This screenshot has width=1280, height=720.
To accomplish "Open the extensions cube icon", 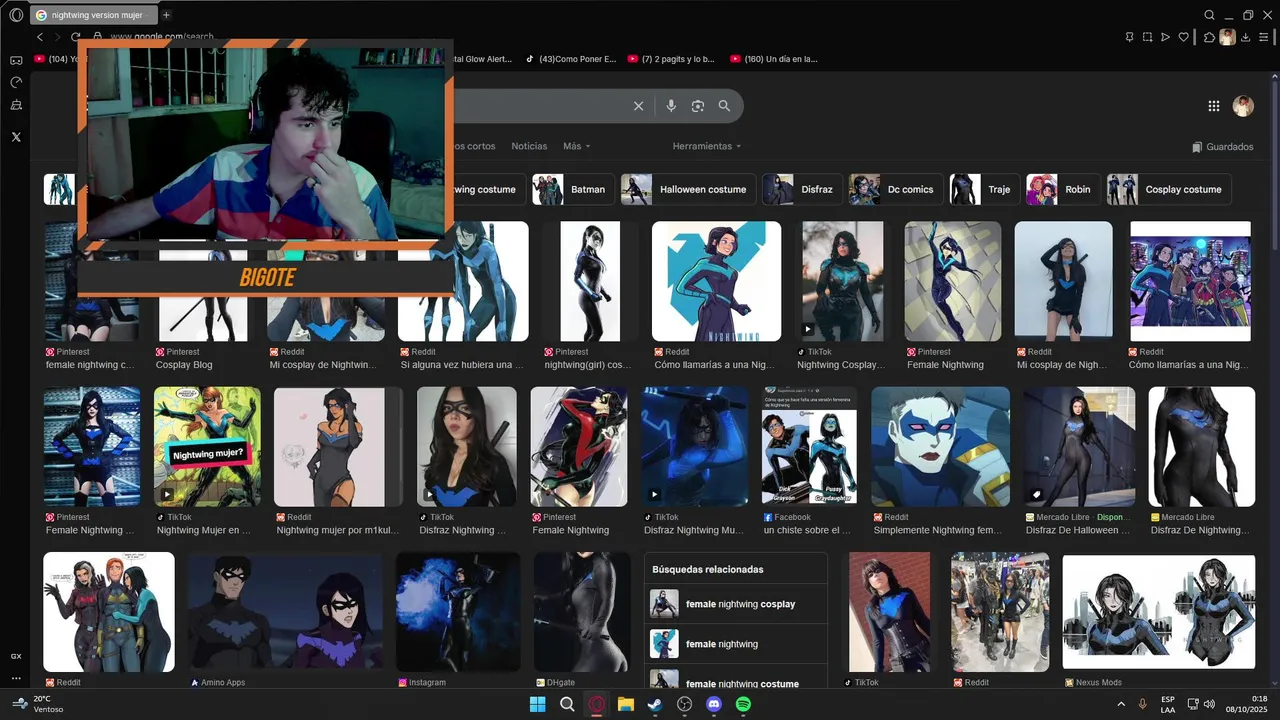I will pos(1209,37).
